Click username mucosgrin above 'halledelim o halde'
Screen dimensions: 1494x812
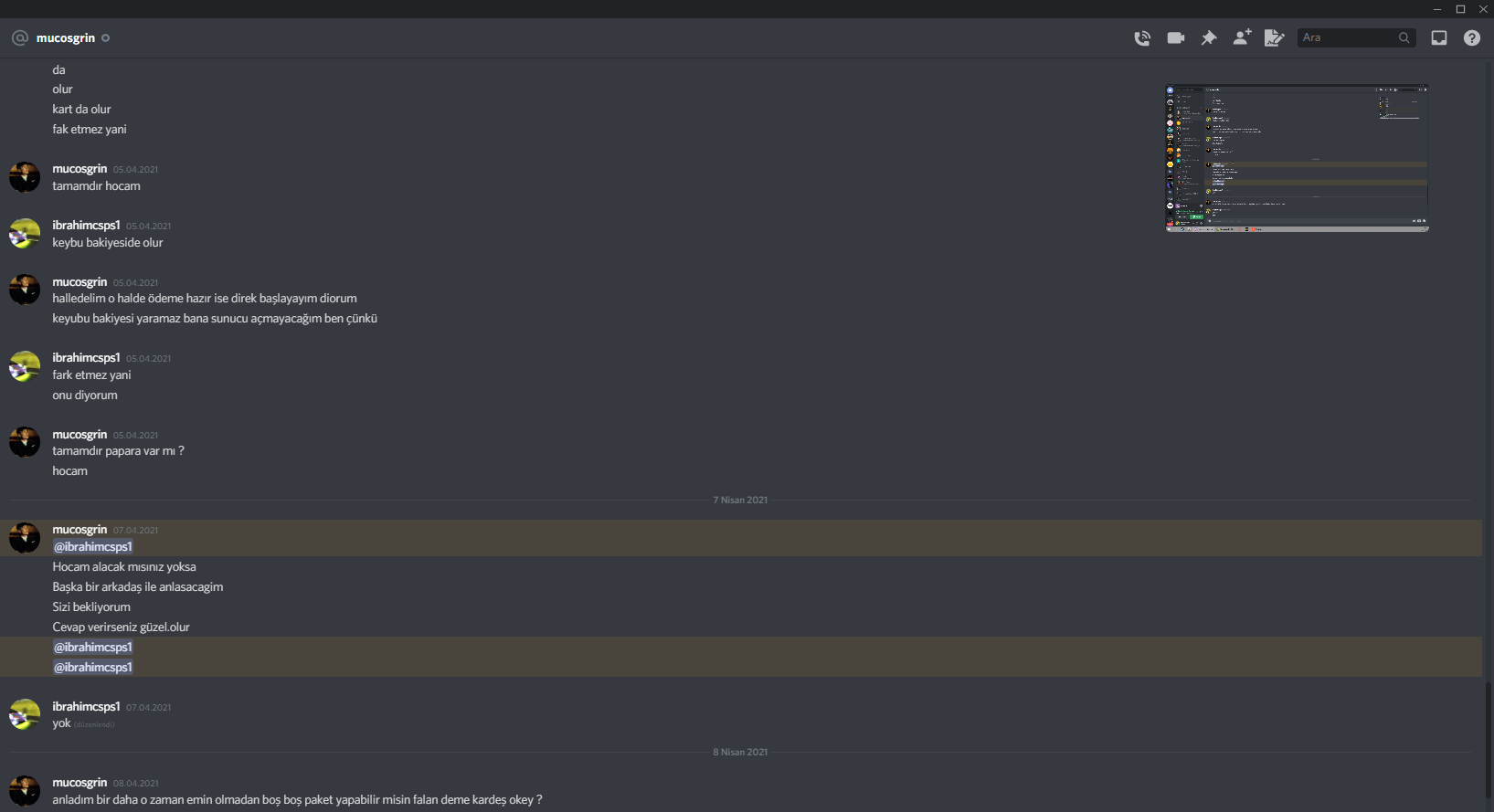[79, 281]
